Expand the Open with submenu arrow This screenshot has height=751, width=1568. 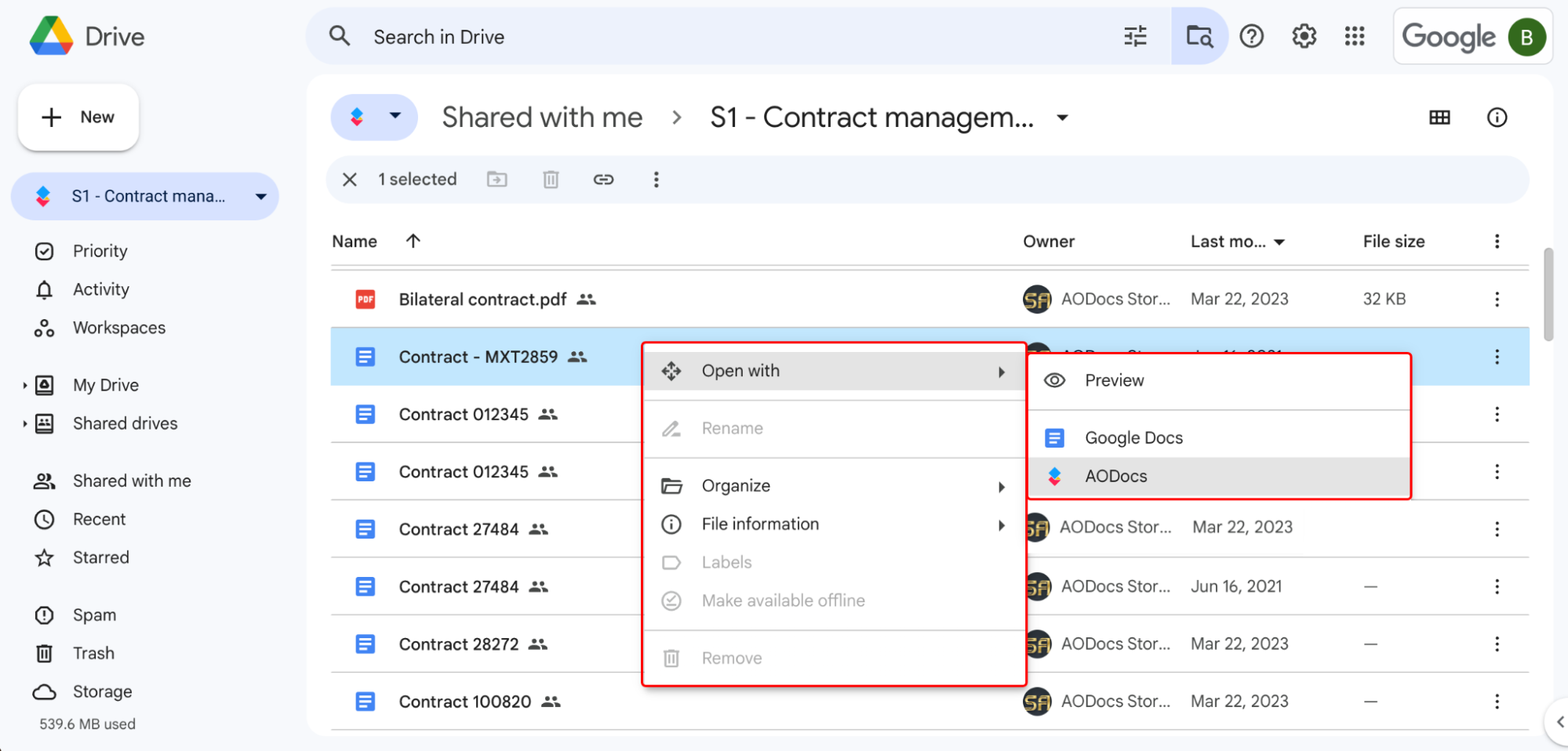coord(1002,372)
